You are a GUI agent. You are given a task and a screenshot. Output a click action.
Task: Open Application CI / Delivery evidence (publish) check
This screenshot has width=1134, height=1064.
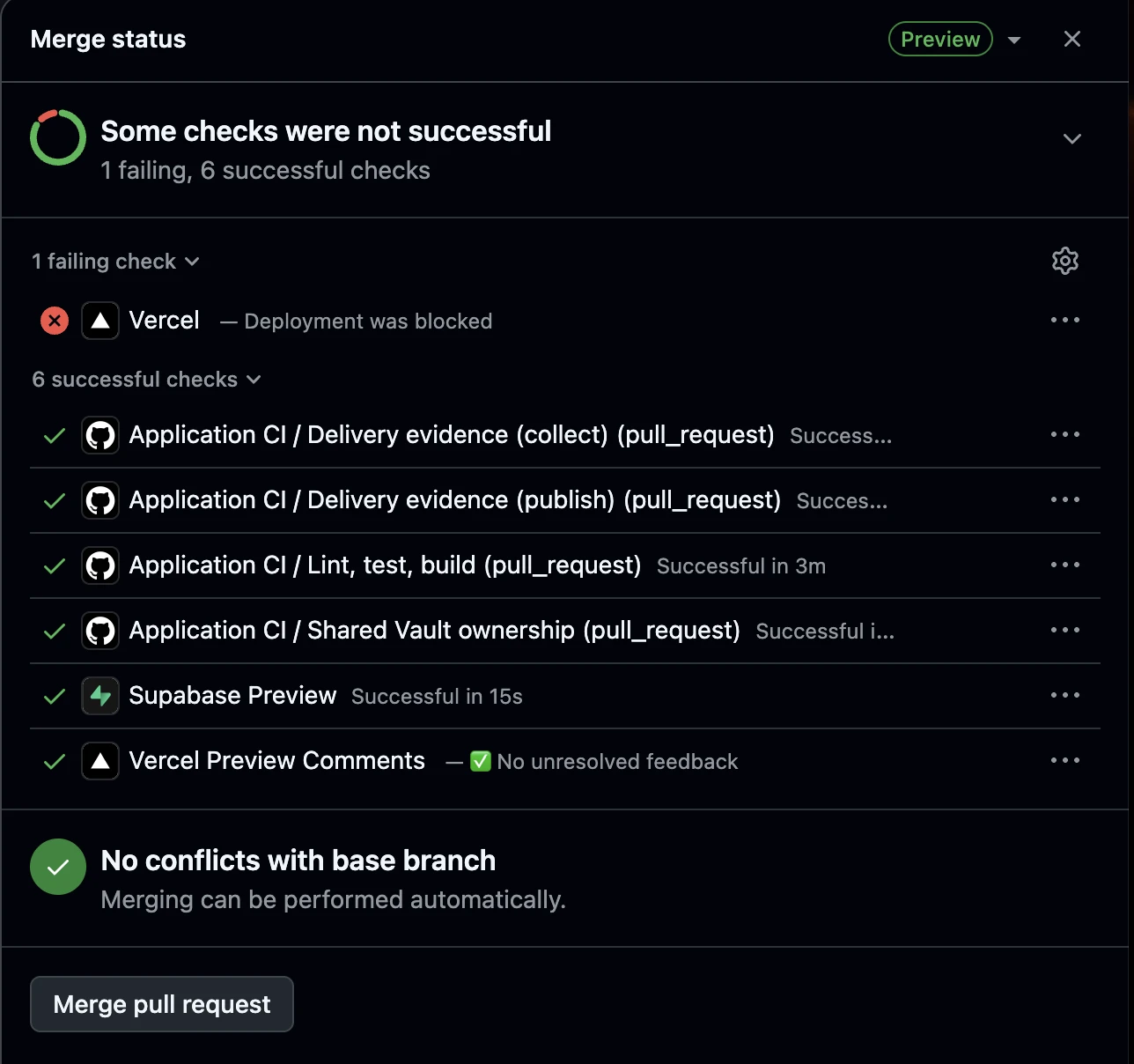coord(455,499)
